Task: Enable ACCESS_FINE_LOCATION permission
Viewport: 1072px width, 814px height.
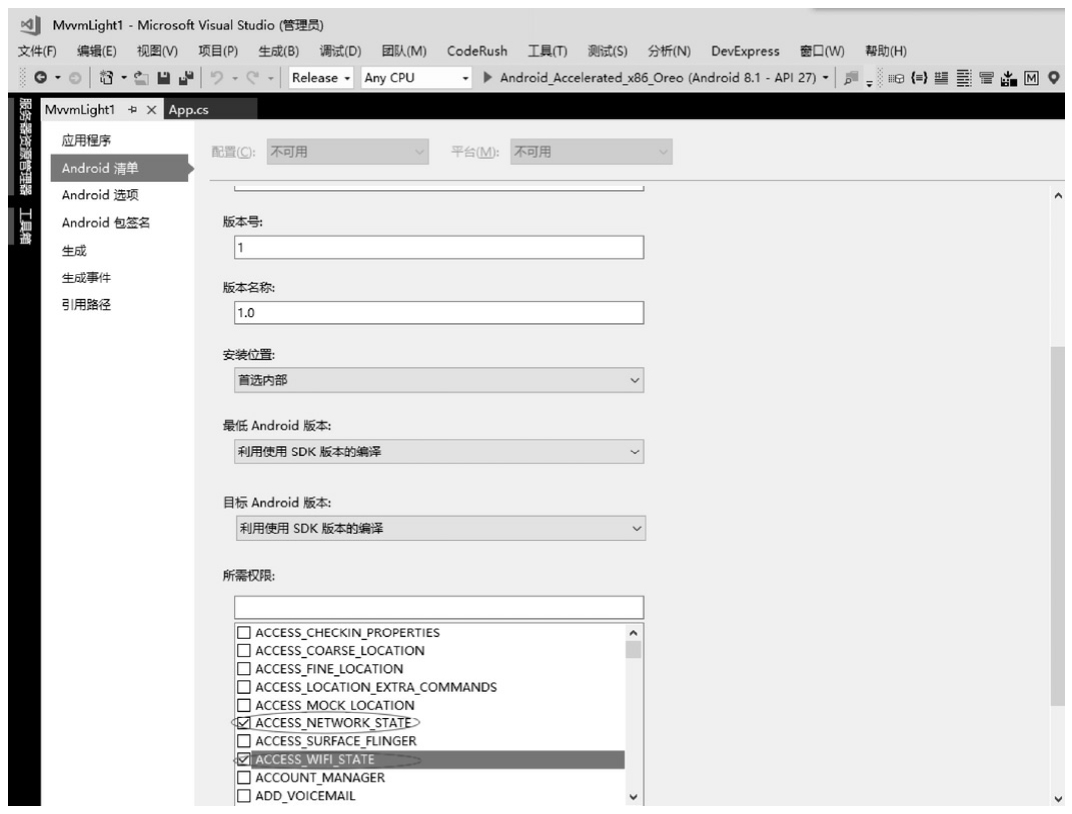Action: 244,668
